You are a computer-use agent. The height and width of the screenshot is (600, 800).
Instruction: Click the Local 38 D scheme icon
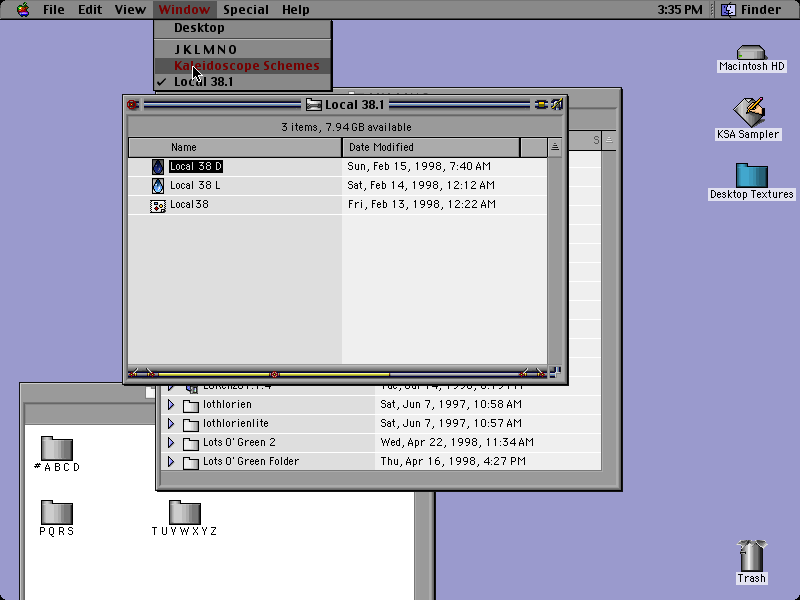click(158, 167)
